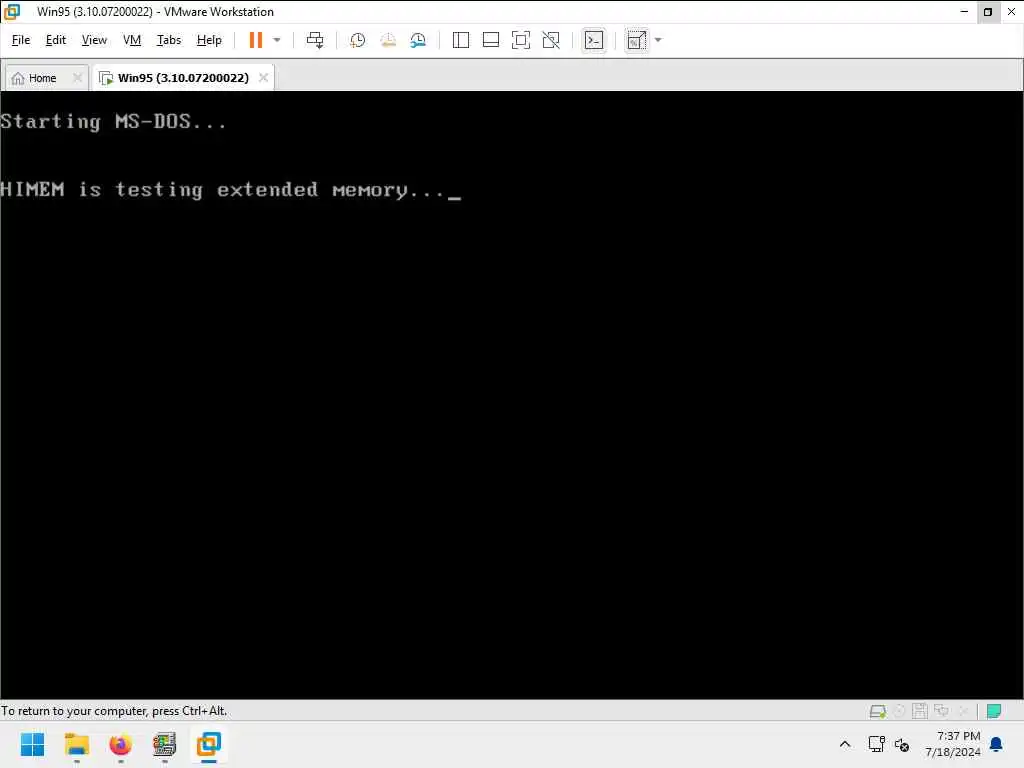Image resolution: width=1024 pixels, height=768 pixels.
Task: Open the Windows Start menu
Action: 33,744
